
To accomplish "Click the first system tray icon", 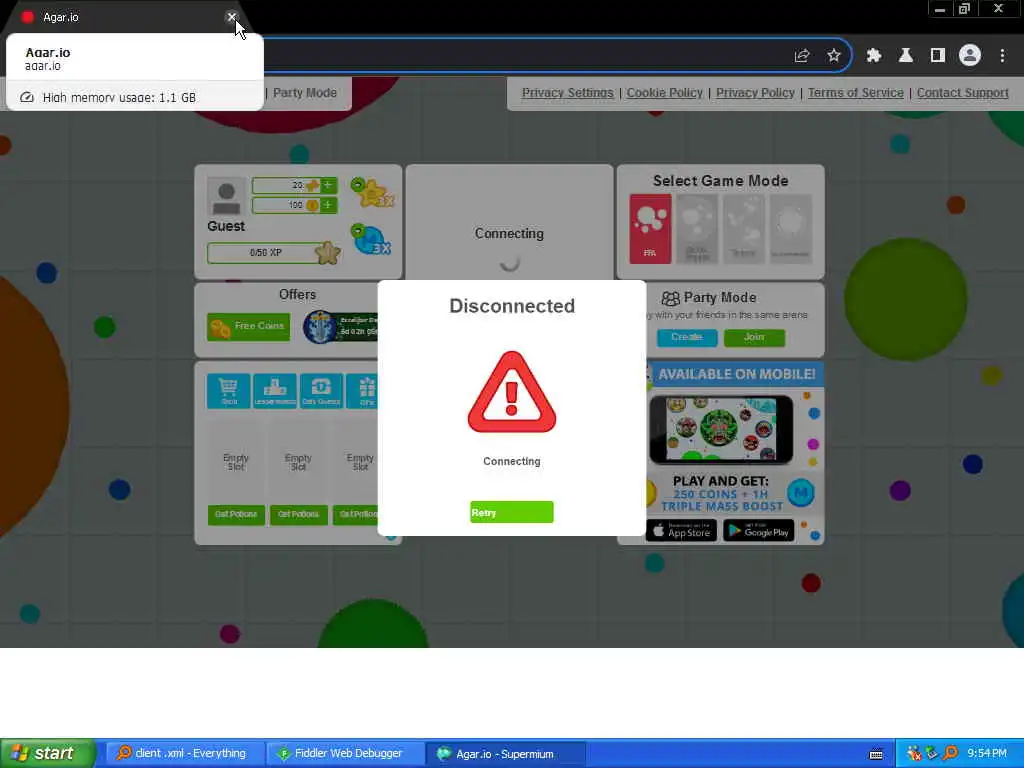I will (914, 754).
